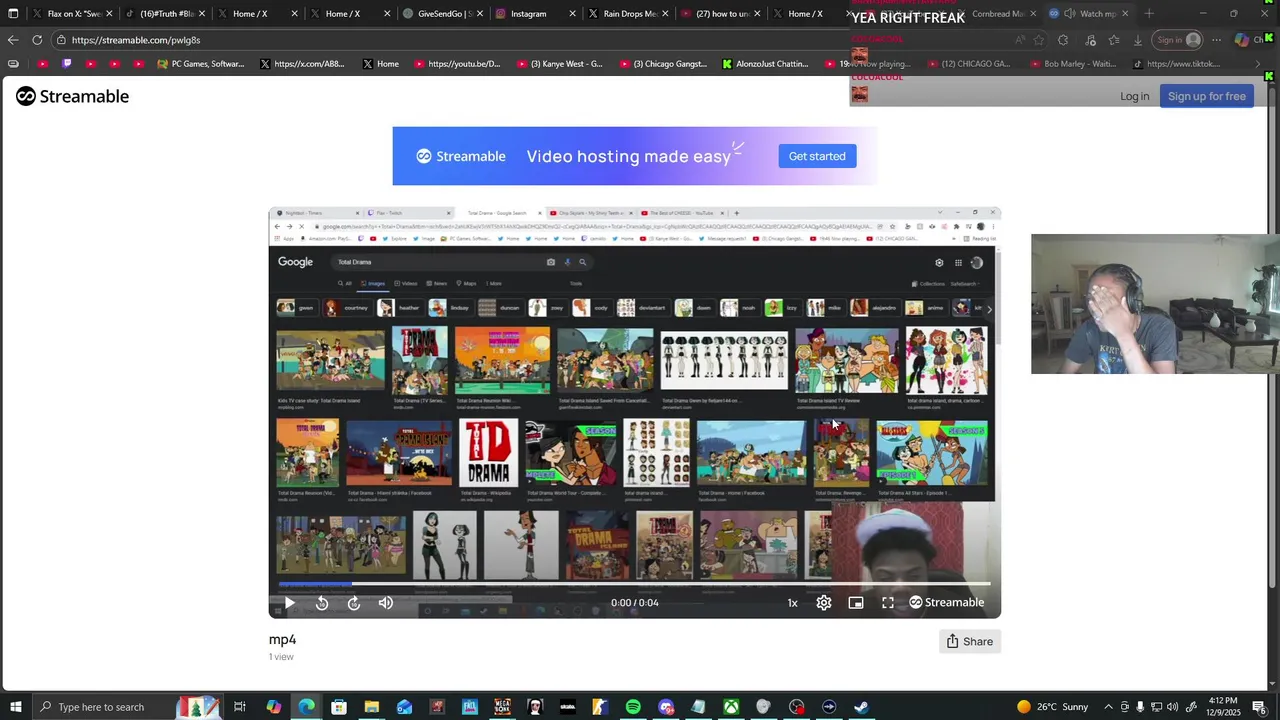Screen dimensions: 1280x720
Task: Toggle picture-in-picture mode
Action: (856, 603)
